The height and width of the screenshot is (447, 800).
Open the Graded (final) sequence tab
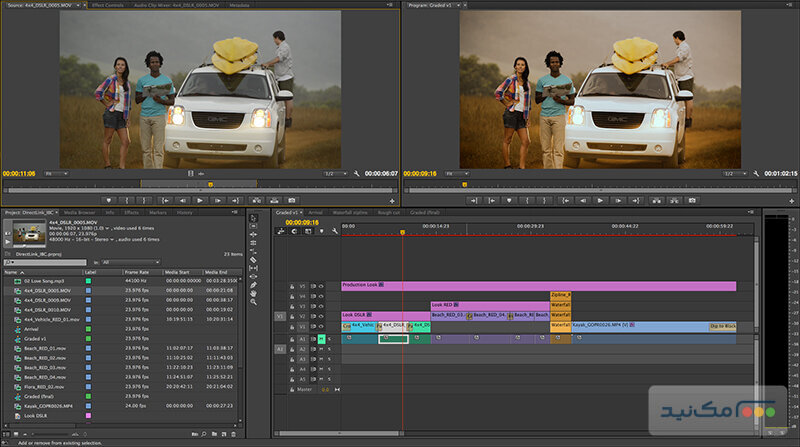tap(424, 212)
